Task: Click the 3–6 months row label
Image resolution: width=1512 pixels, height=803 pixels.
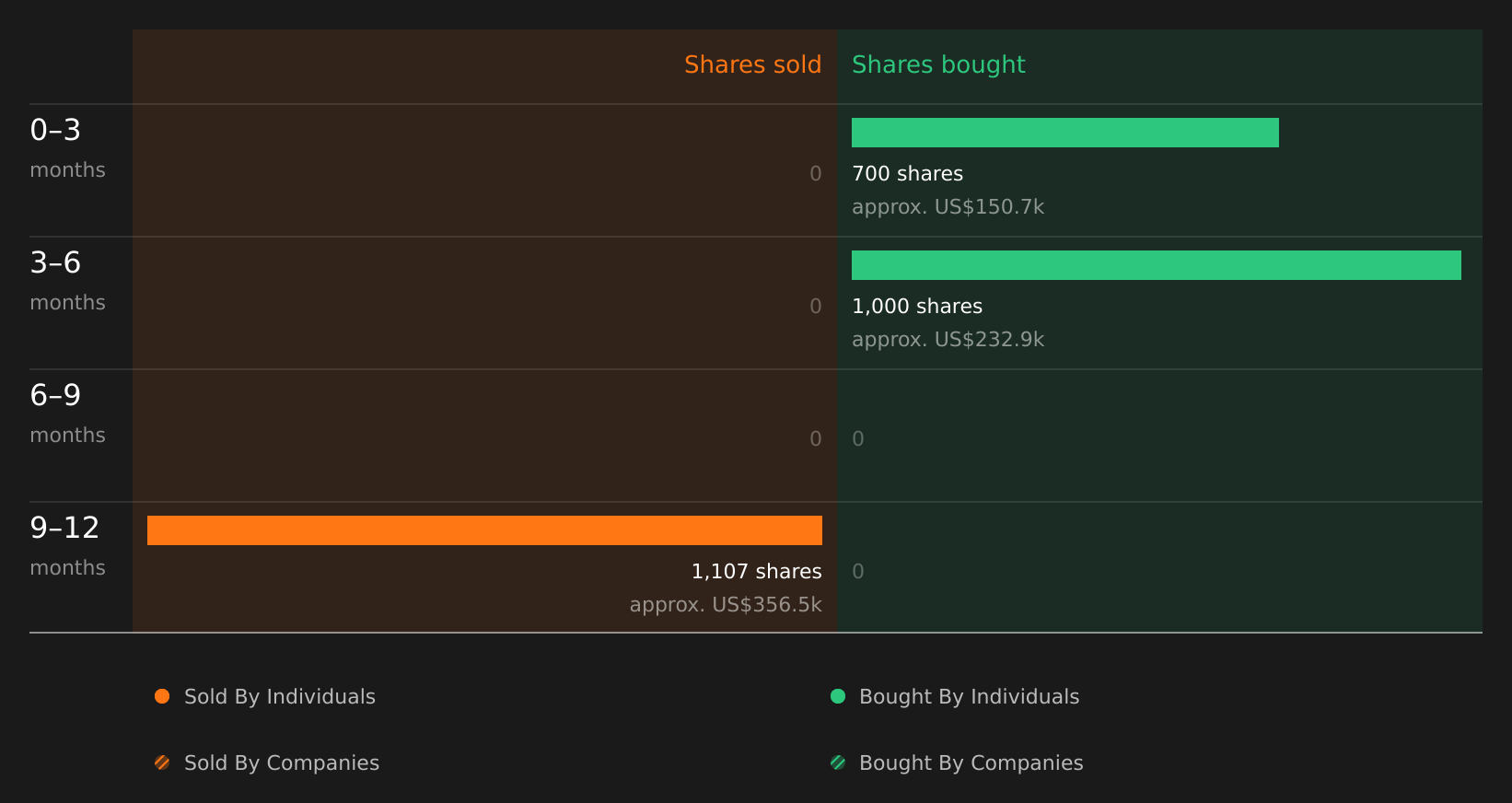Action: [67, 281]
